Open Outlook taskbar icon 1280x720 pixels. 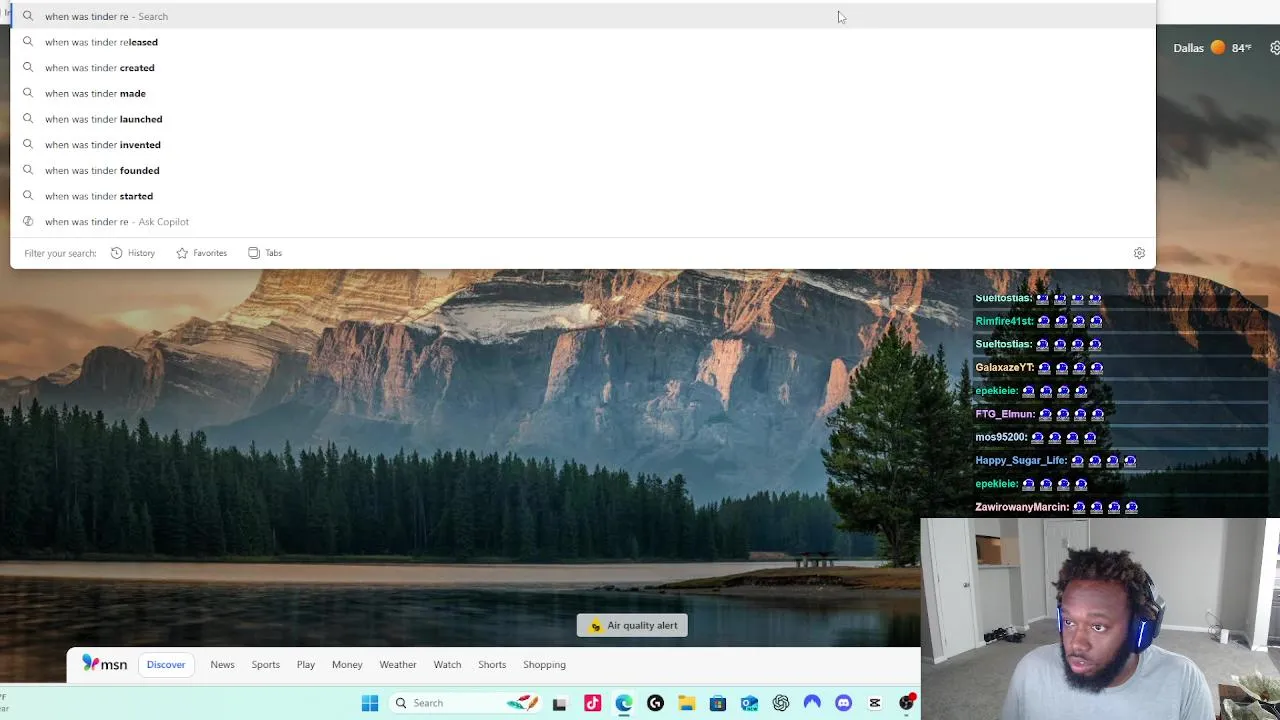pos(749,703)
